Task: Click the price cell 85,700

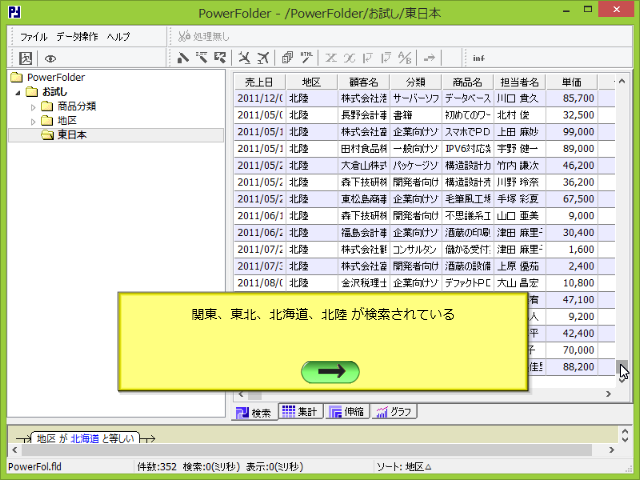Action: click(572, 98)
